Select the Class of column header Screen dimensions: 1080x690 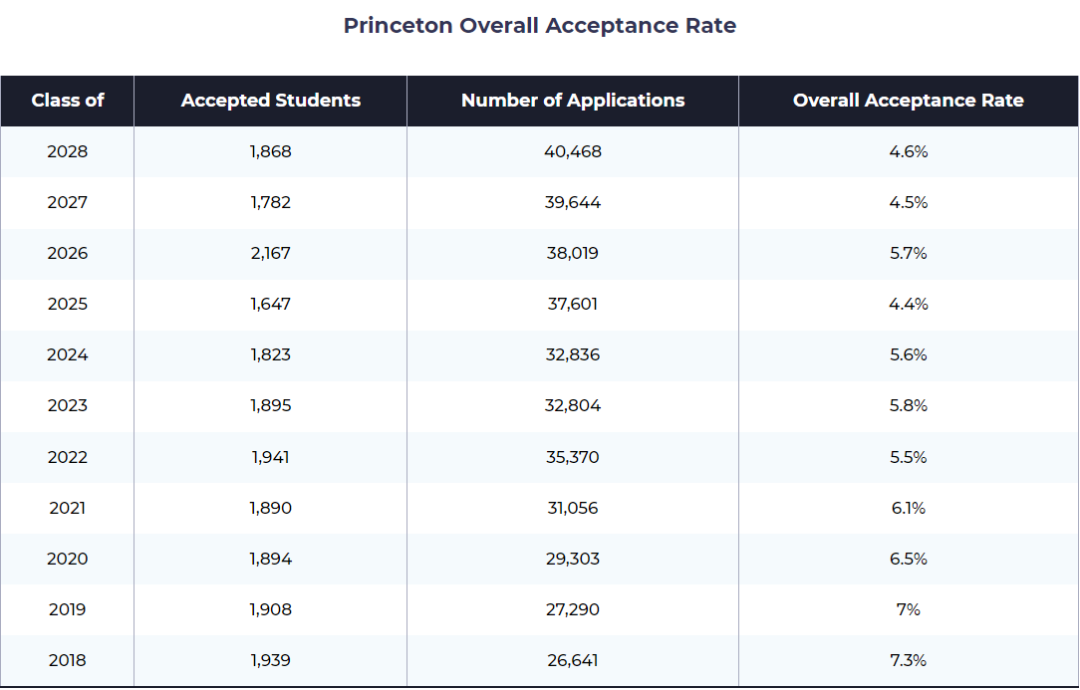point(68,101)
